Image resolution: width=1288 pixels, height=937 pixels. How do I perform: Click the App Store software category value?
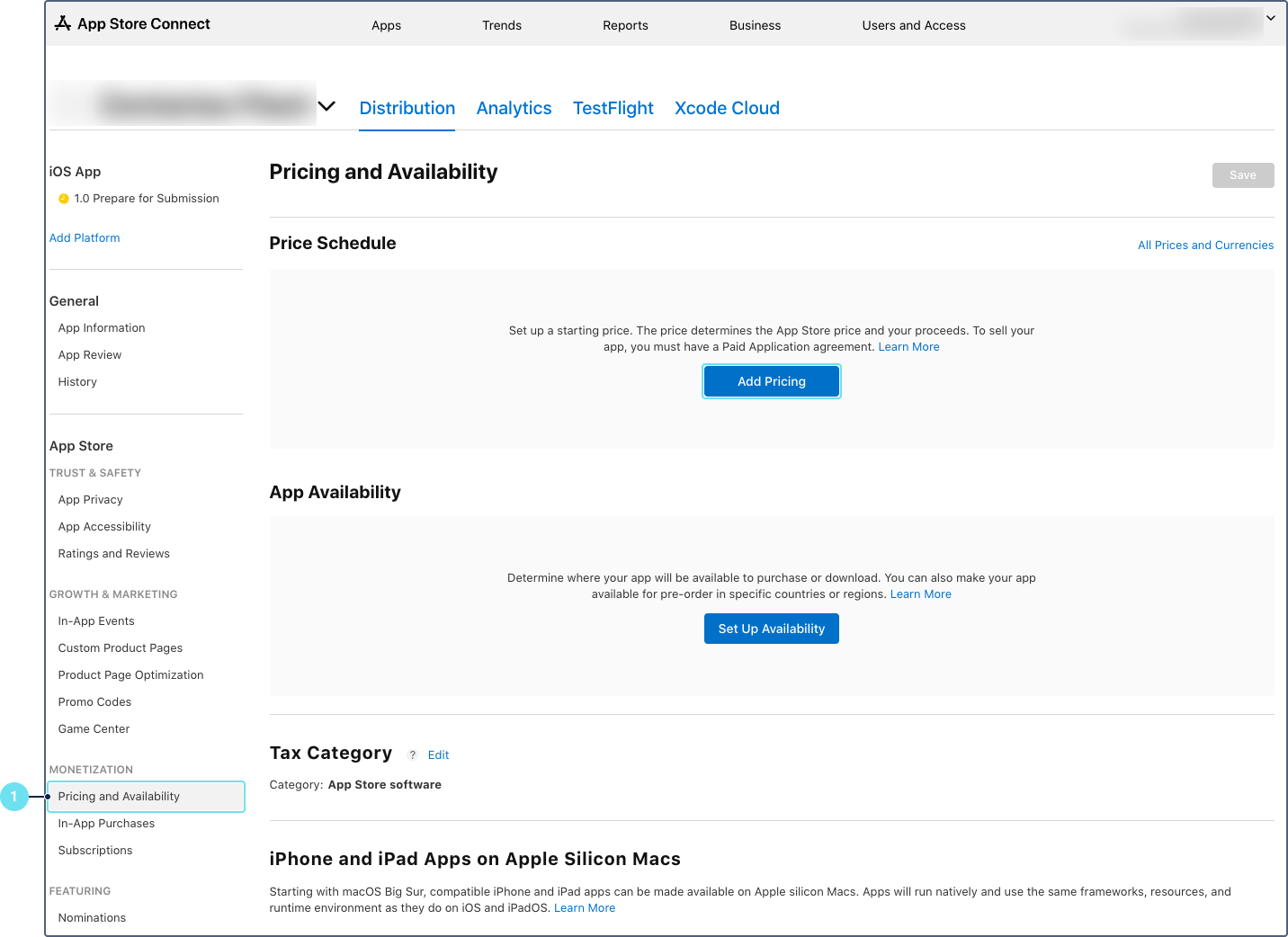click(x=385, y=785)
